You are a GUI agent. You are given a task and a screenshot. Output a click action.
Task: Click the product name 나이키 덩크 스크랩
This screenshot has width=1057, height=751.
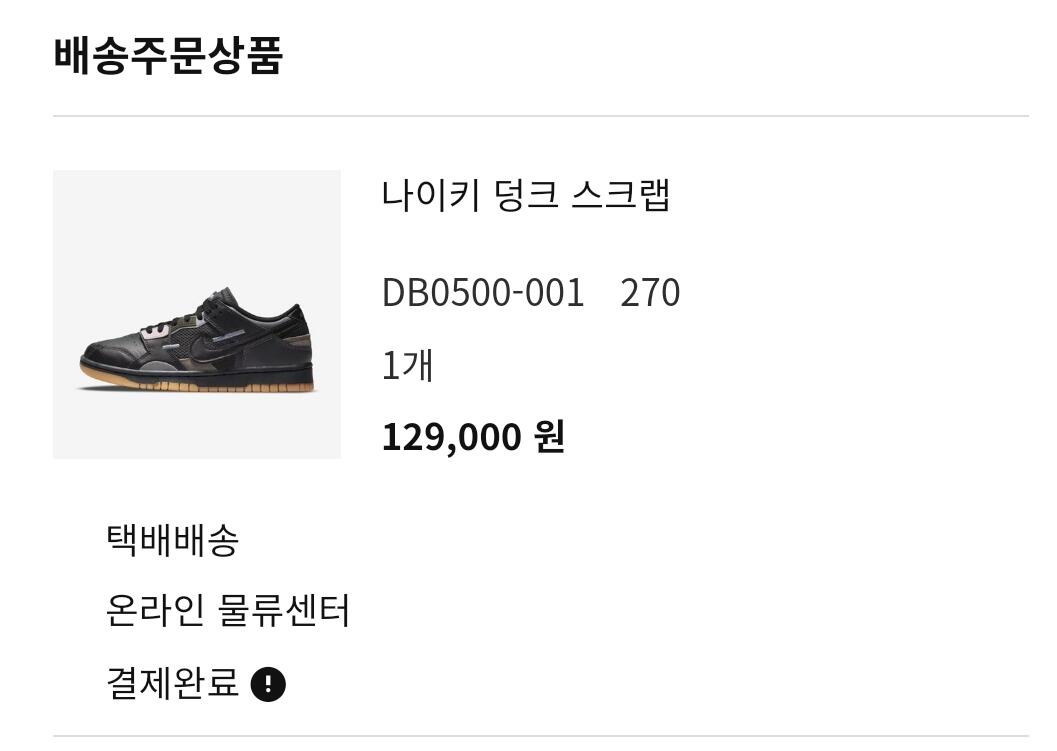[x=525, y=195]
